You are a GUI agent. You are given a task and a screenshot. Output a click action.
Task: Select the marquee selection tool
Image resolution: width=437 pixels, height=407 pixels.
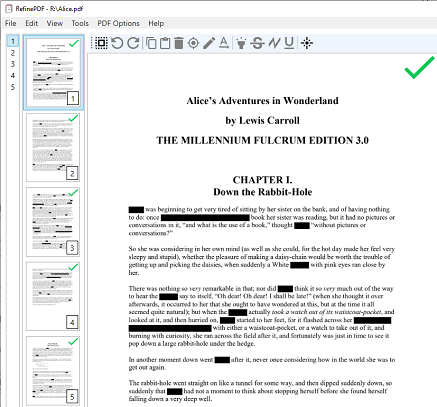click(101, 43)
